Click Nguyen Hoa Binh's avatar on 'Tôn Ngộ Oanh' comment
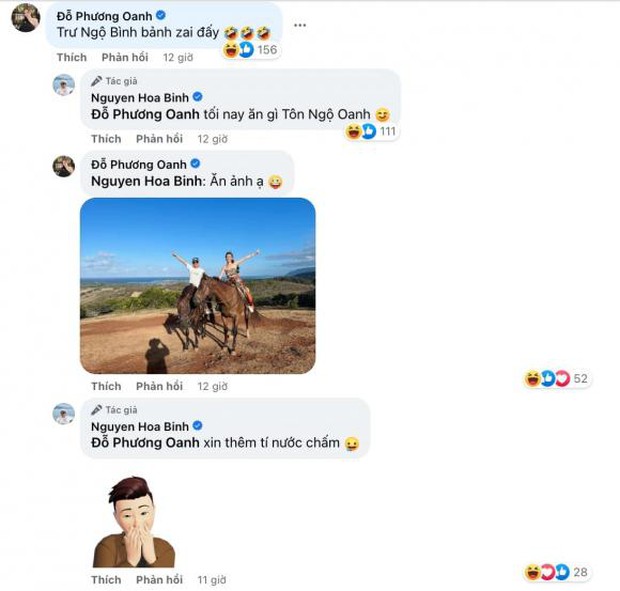 pyautogui.click(x=64, y=85)
